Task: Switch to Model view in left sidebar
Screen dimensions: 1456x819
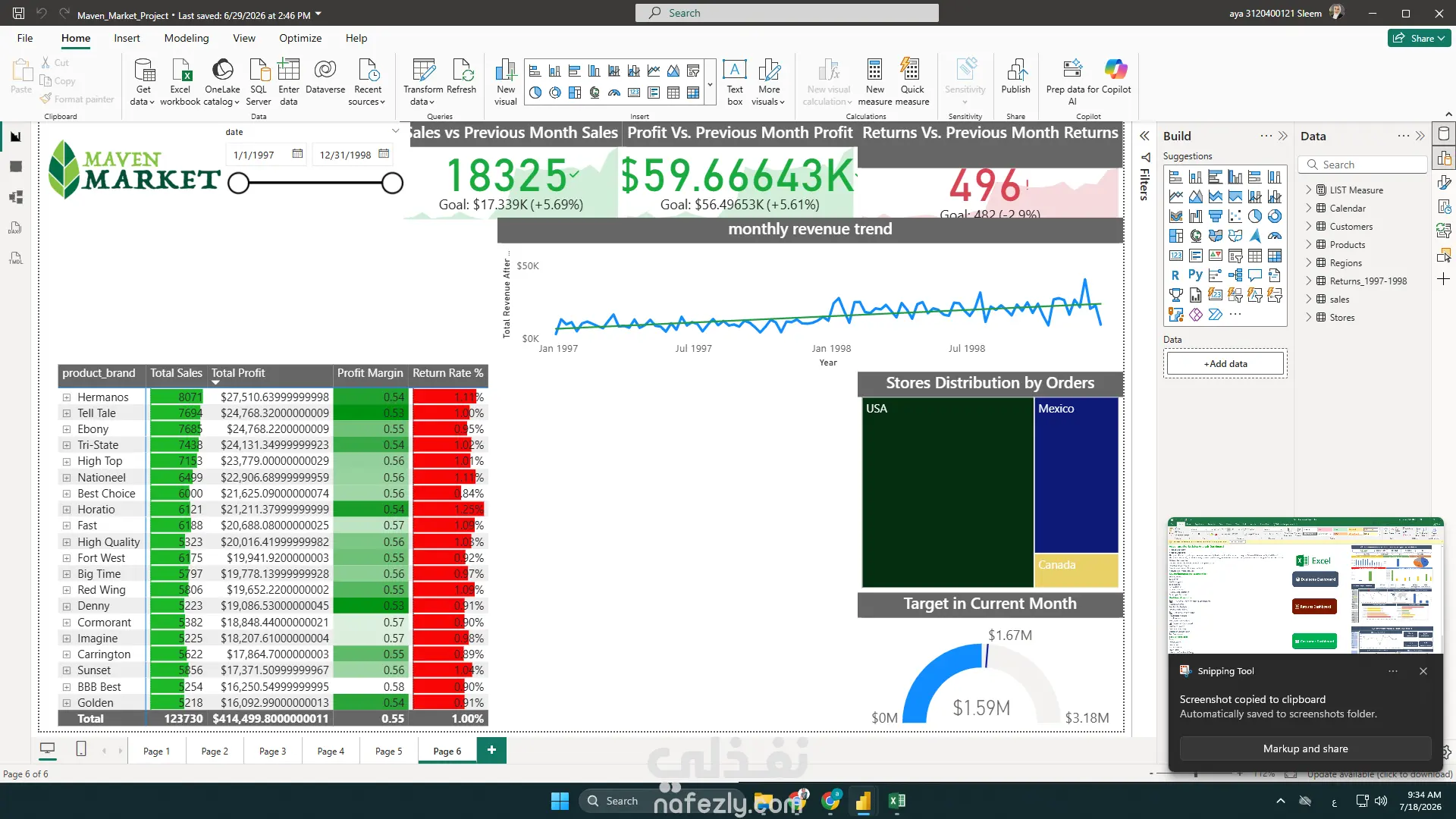Action: tap(16, 197)
